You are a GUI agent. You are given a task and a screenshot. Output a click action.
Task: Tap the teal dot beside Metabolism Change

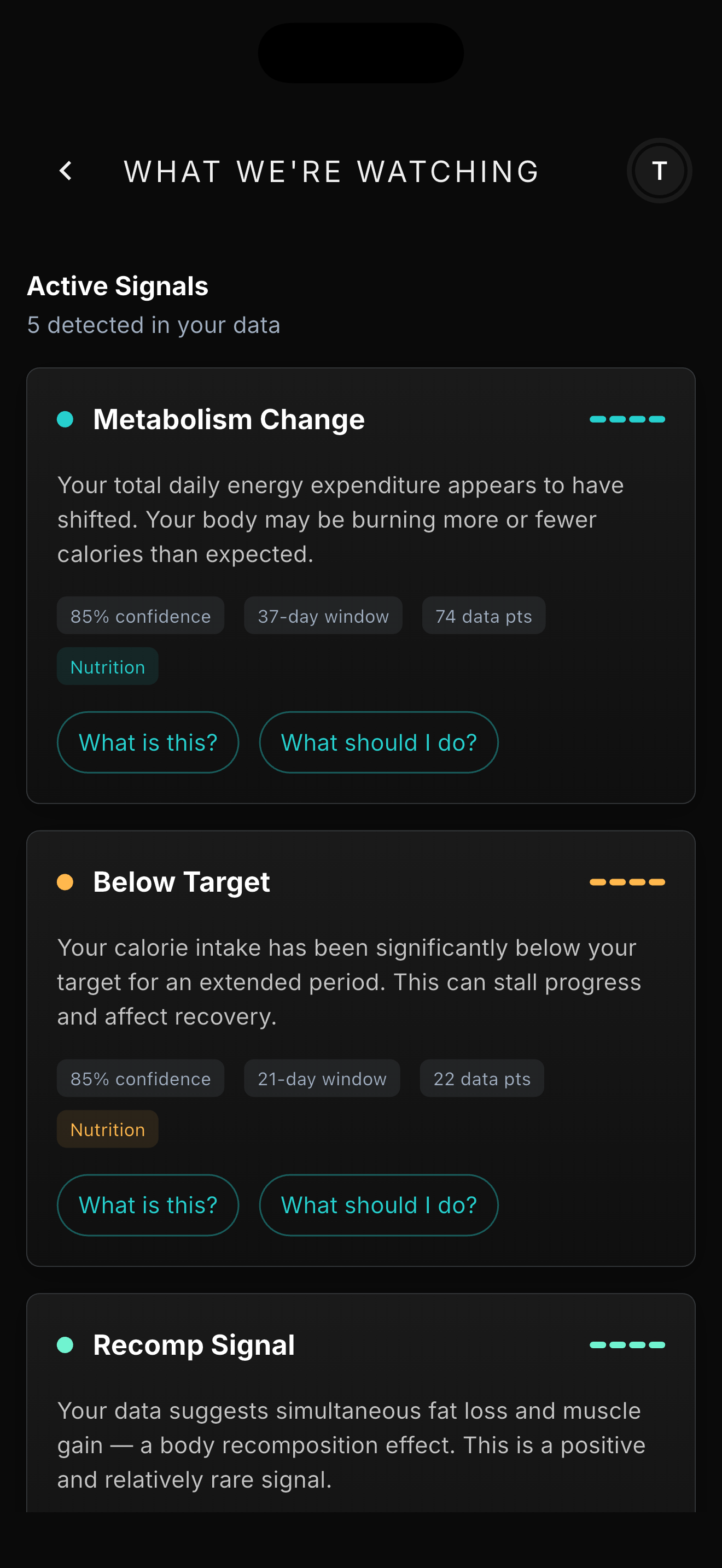[x=65, y=419]
